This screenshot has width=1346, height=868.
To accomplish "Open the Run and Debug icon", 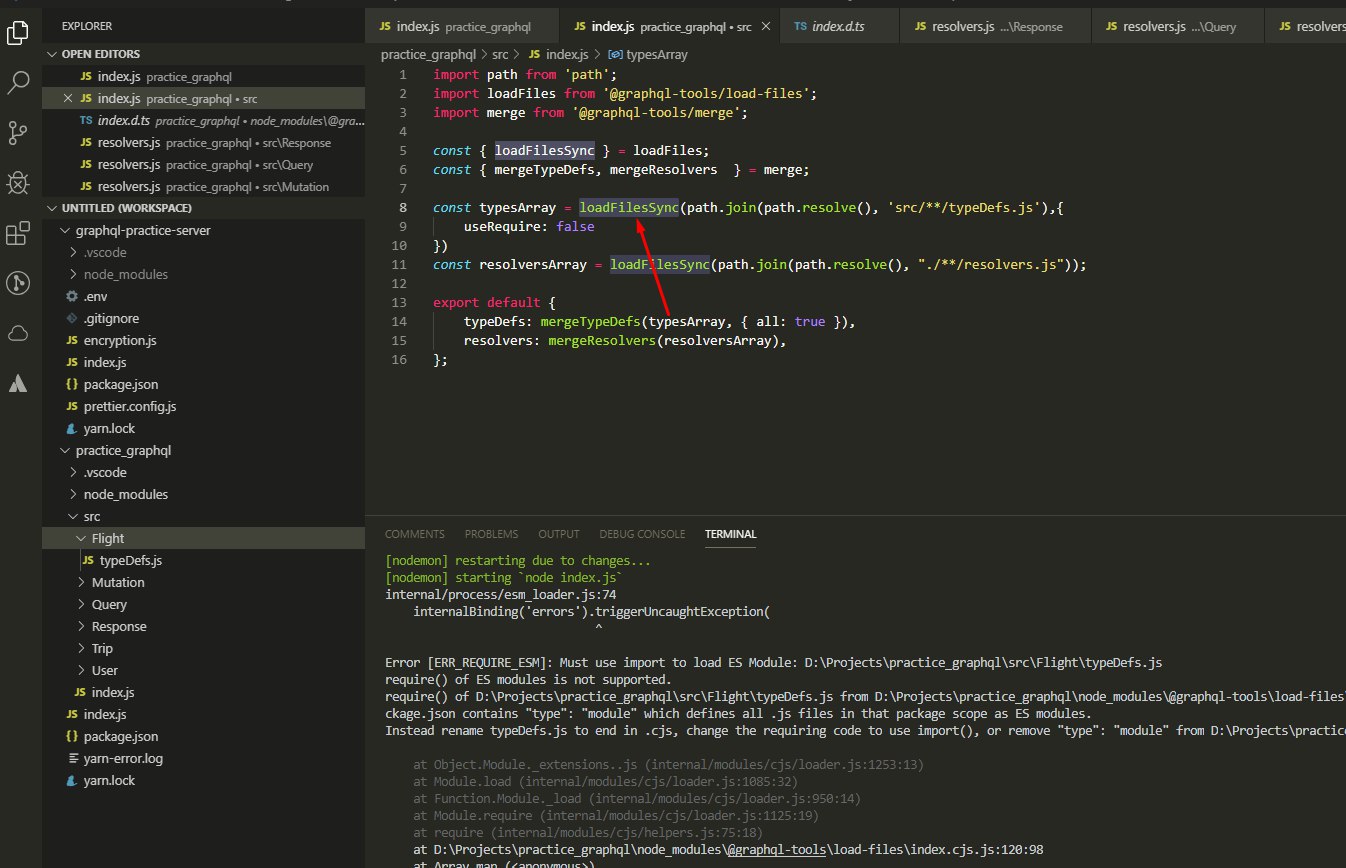I will pyautogui.click(x=18, y=183).
